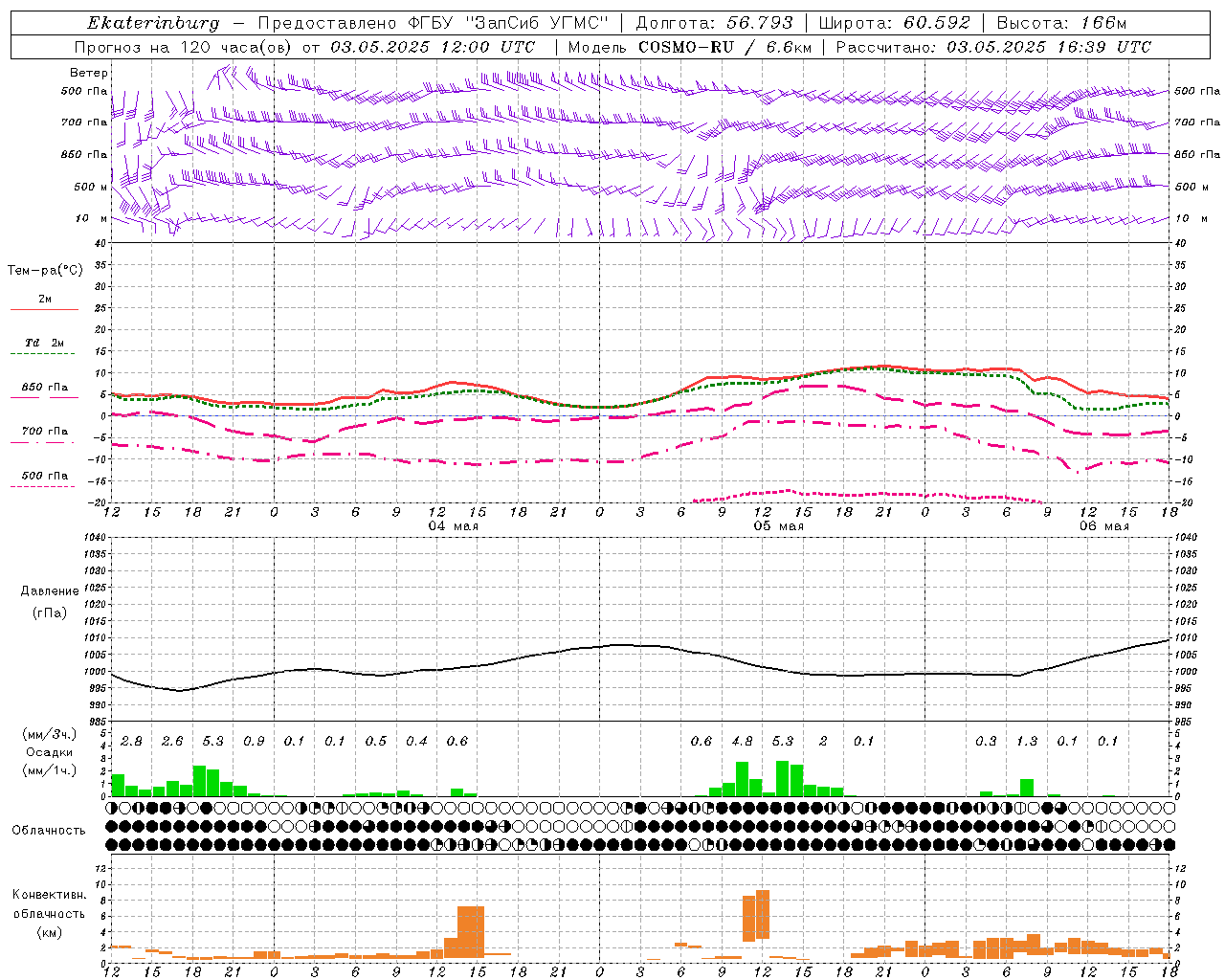This screenshot has width=1225, height=980.
Task: Click the 'Осадки' precipitation label
Action: (50, 752)
